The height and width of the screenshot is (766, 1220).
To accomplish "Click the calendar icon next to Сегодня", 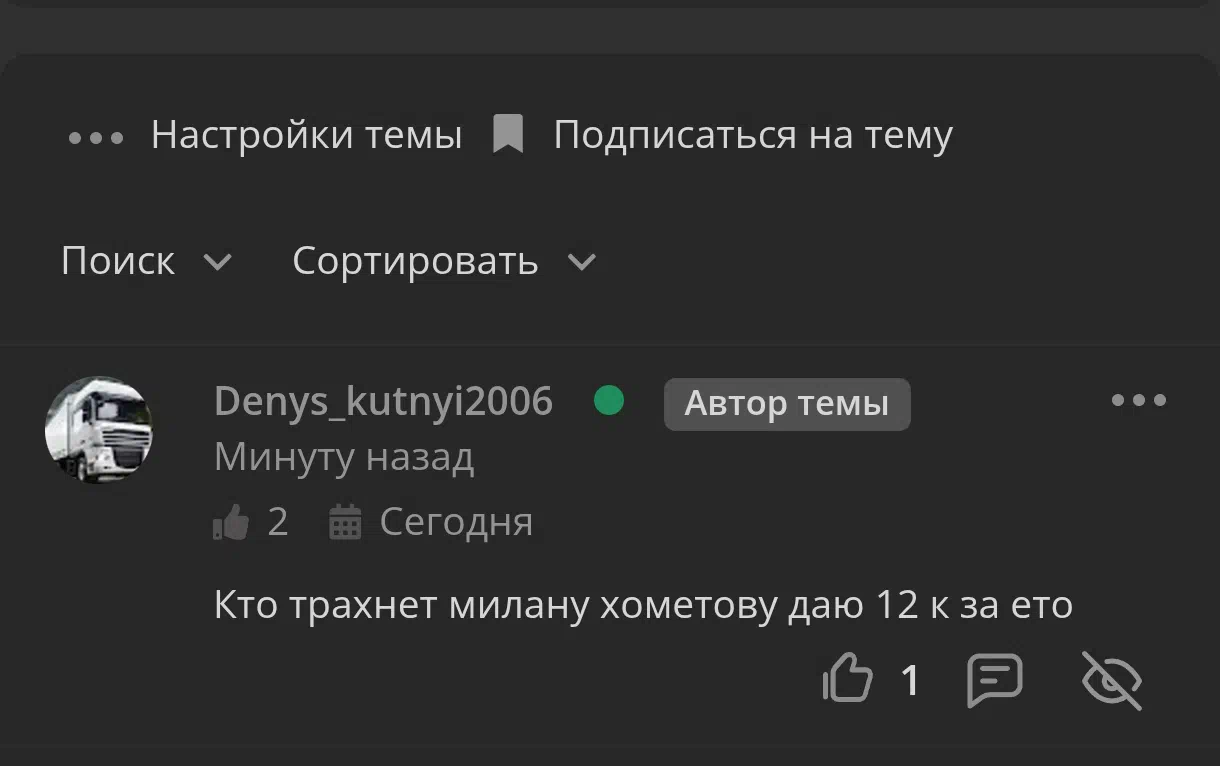I will tap(345, 522).
